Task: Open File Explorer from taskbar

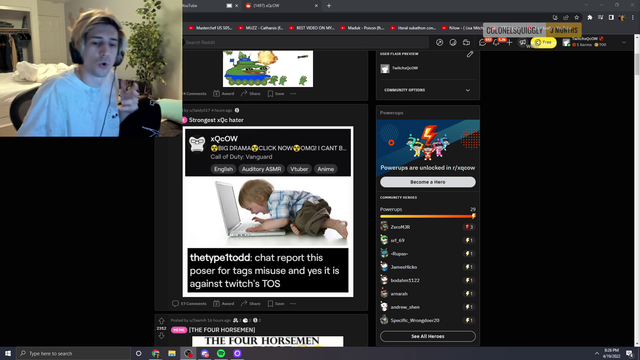Action: [x=172, y=353]
